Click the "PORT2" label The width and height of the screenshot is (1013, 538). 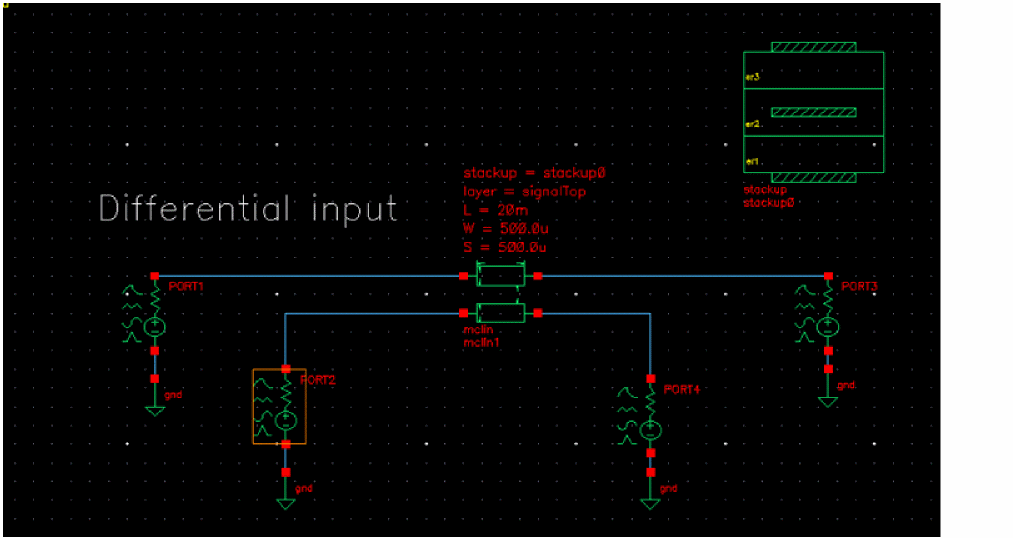318,380
